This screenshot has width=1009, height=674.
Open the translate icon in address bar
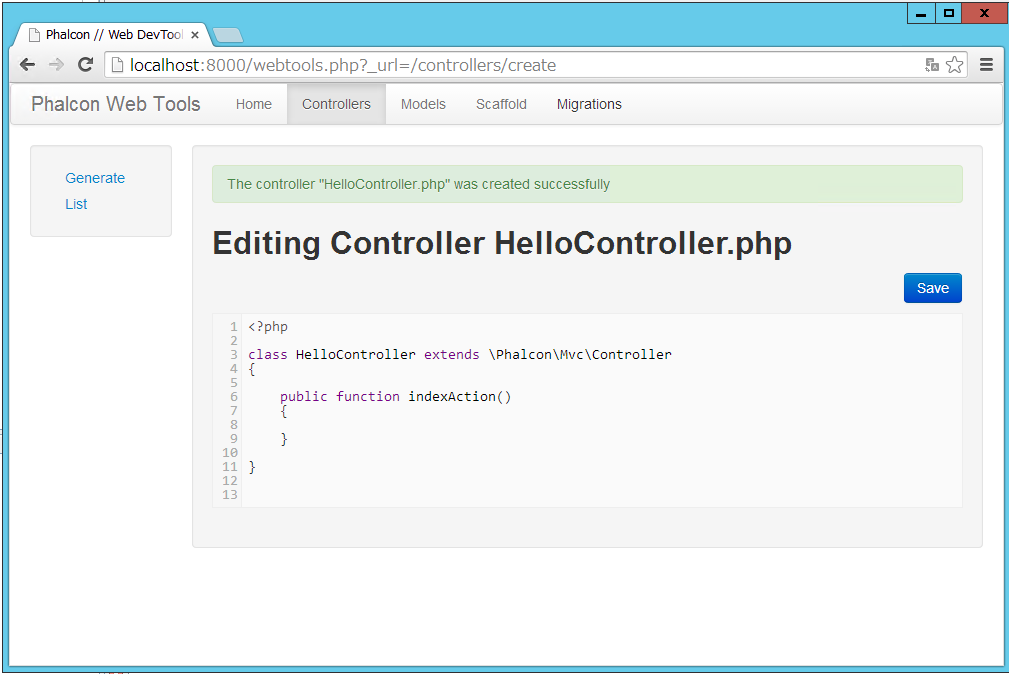[932, 64]
